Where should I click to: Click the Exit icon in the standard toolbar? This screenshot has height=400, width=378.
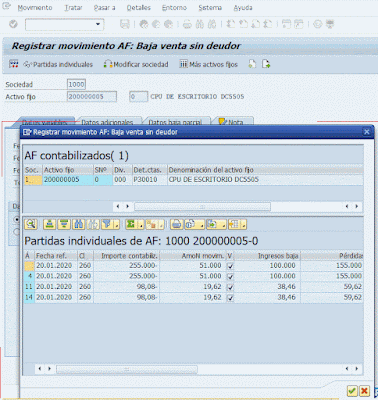pos(156,24)
